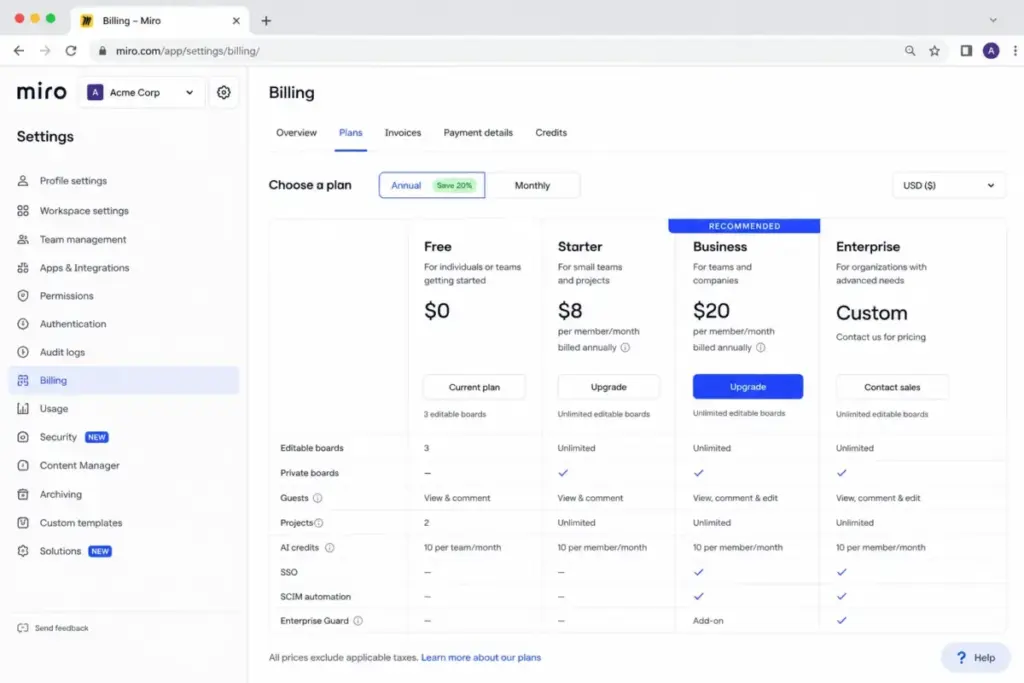Image resolution: width=1024 pixels, height=683 pixels.
Task: Click the Apps & Integrations icon
Action: click(23, 268)
